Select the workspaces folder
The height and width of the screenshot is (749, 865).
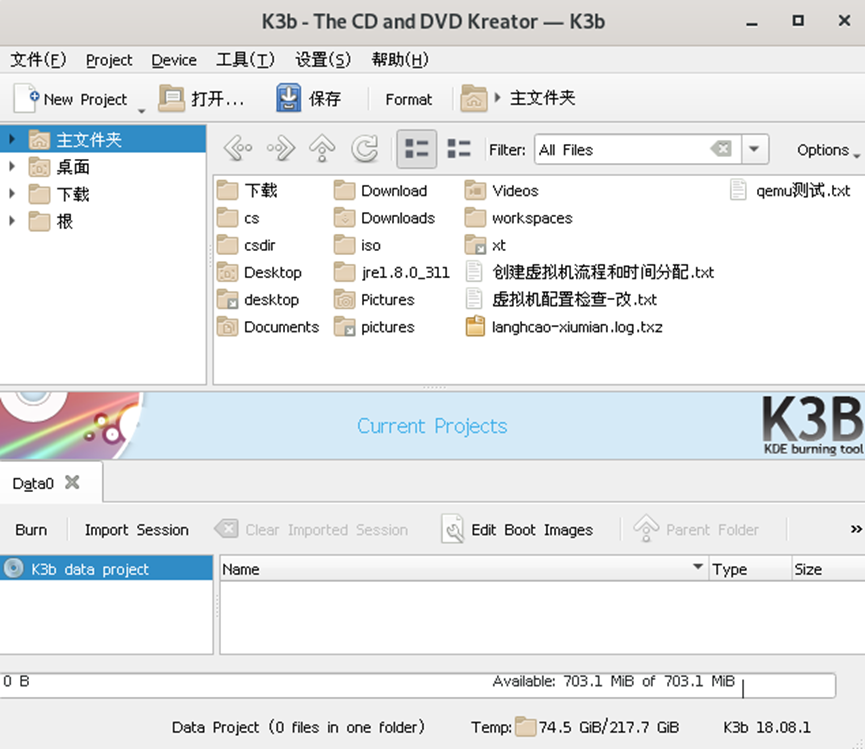pos(519,218)
